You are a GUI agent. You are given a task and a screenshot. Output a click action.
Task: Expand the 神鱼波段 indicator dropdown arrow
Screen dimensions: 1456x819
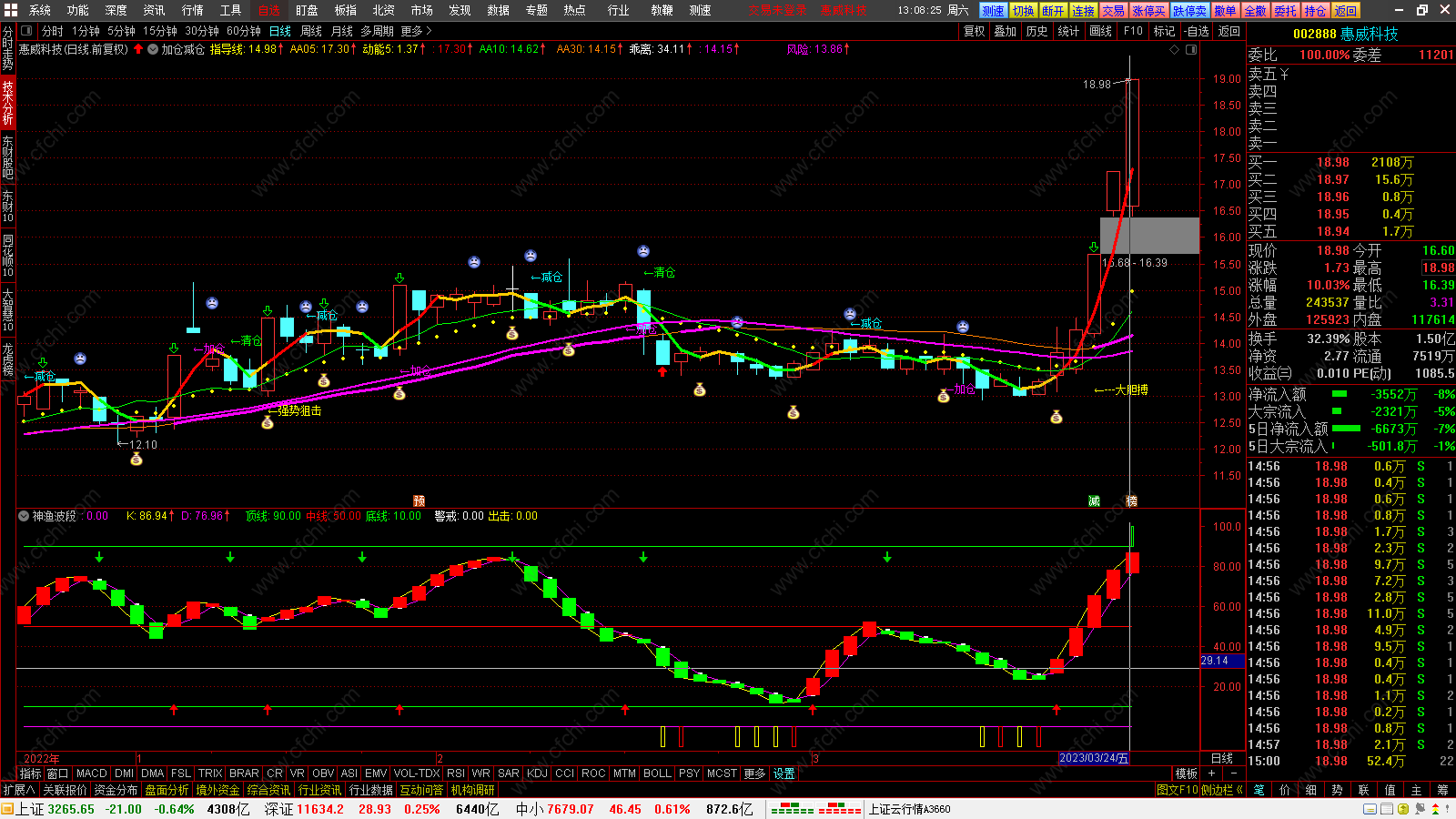(24, 516)
